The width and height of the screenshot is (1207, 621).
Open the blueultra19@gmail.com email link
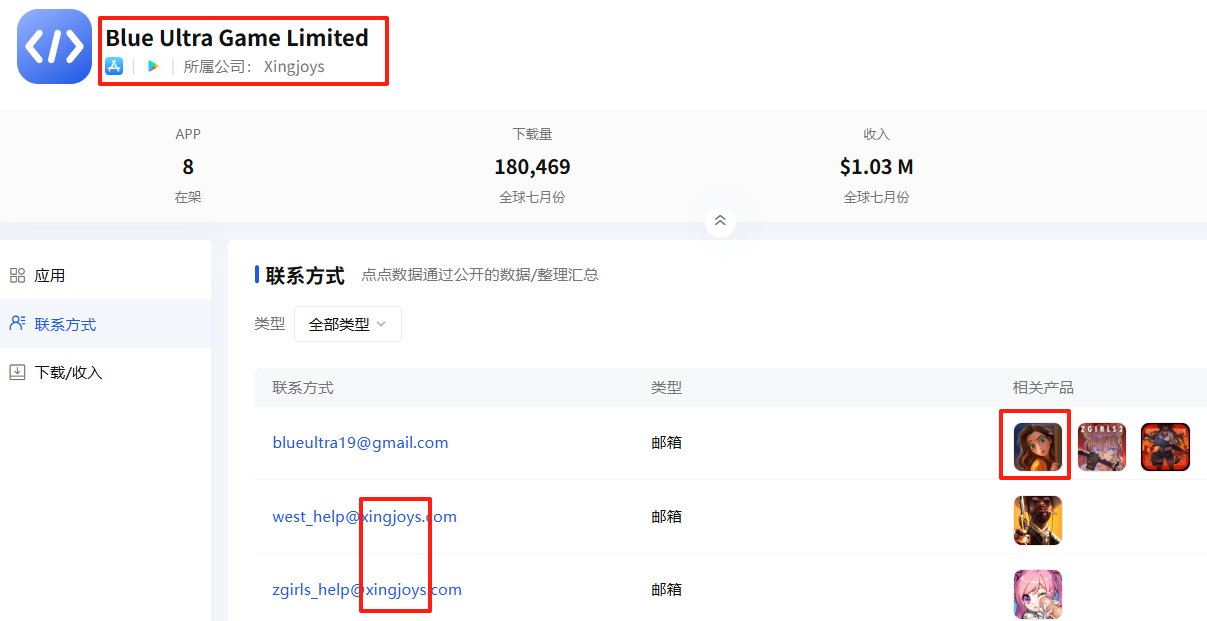(360, 442)
